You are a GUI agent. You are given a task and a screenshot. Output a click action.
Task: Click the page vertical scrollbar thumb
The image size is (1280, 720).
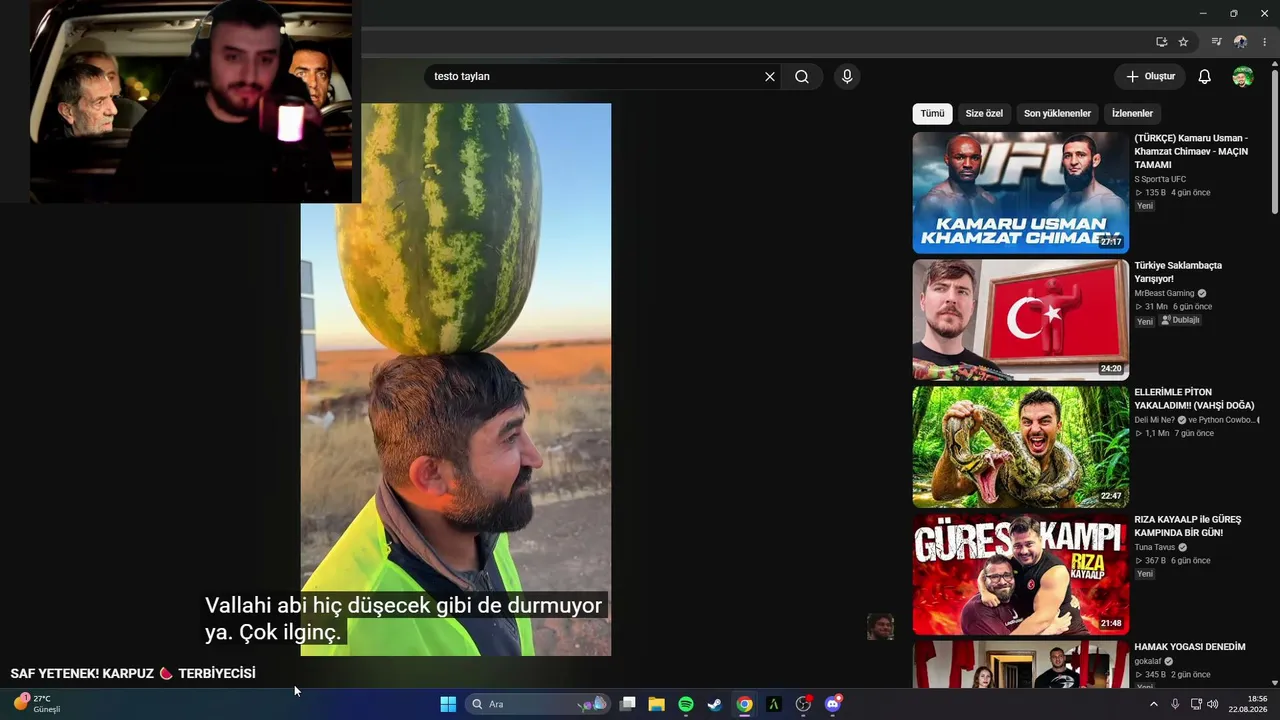point(1275,140)
